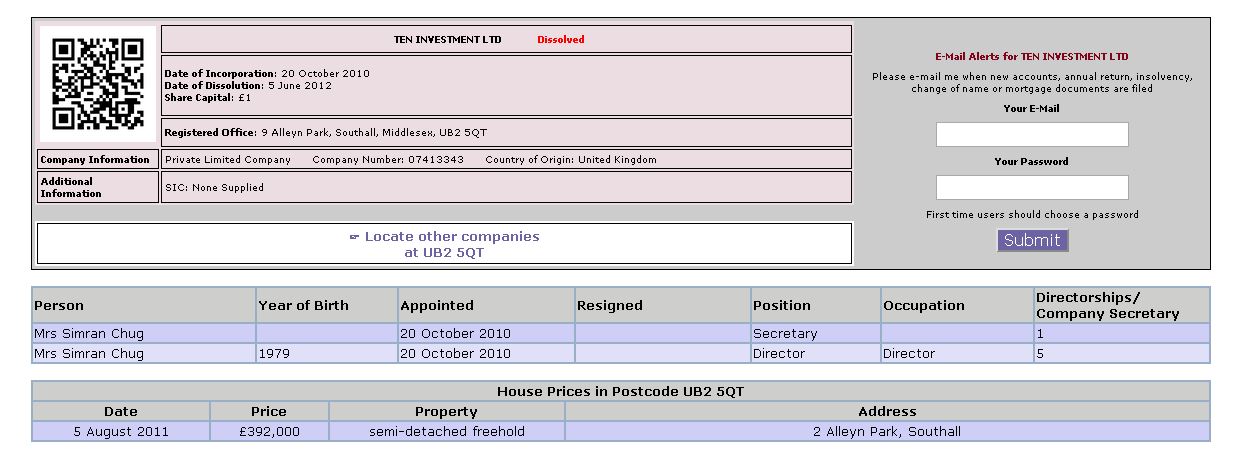Click the Directorships/Company Secretary header

click(x=1108, y=306)
